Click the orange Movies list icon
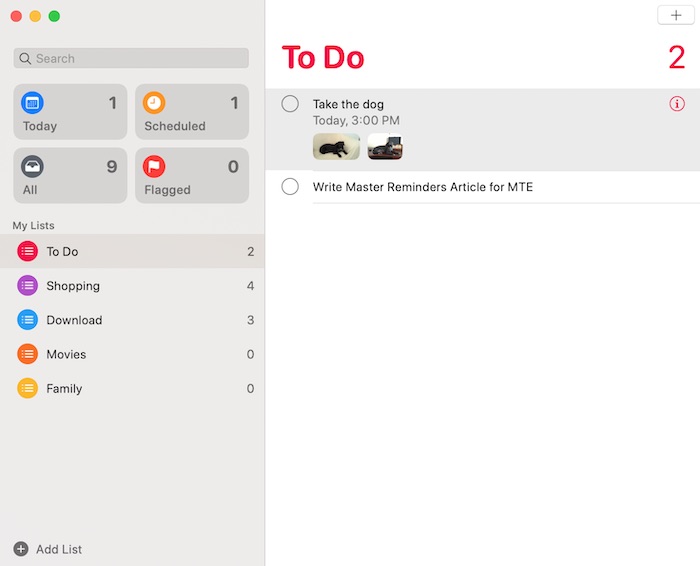The width and height of the screenshot is (700, 566). coord(27,354)
